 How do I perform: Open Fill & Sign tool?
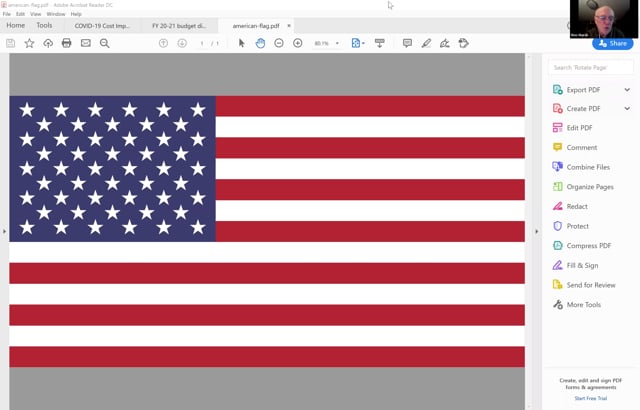coord(575,265)
